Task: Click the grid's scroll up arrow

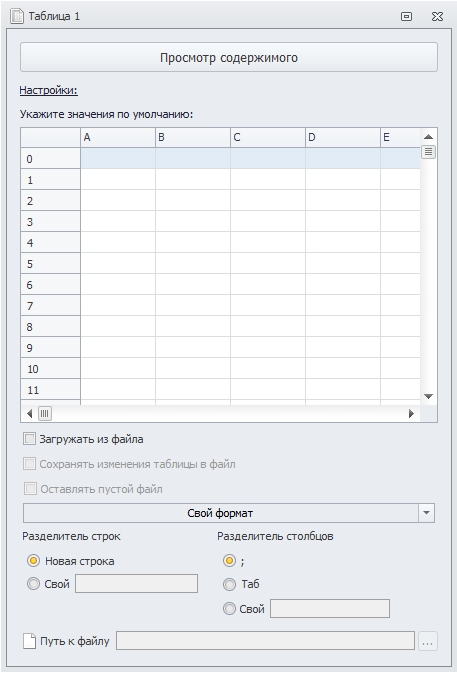Action: (x=428, y=137)
